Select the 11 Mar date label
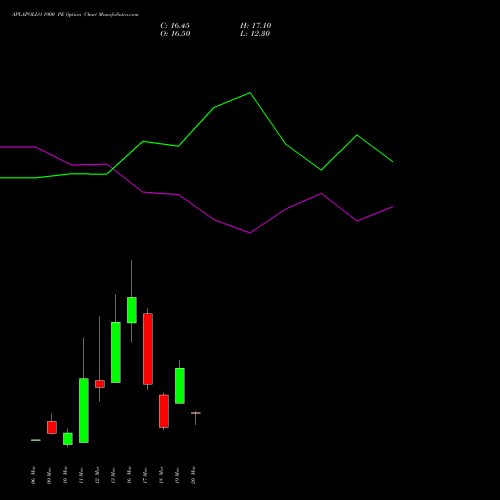This screenshot has height=500, width=500. pos(81,475)
